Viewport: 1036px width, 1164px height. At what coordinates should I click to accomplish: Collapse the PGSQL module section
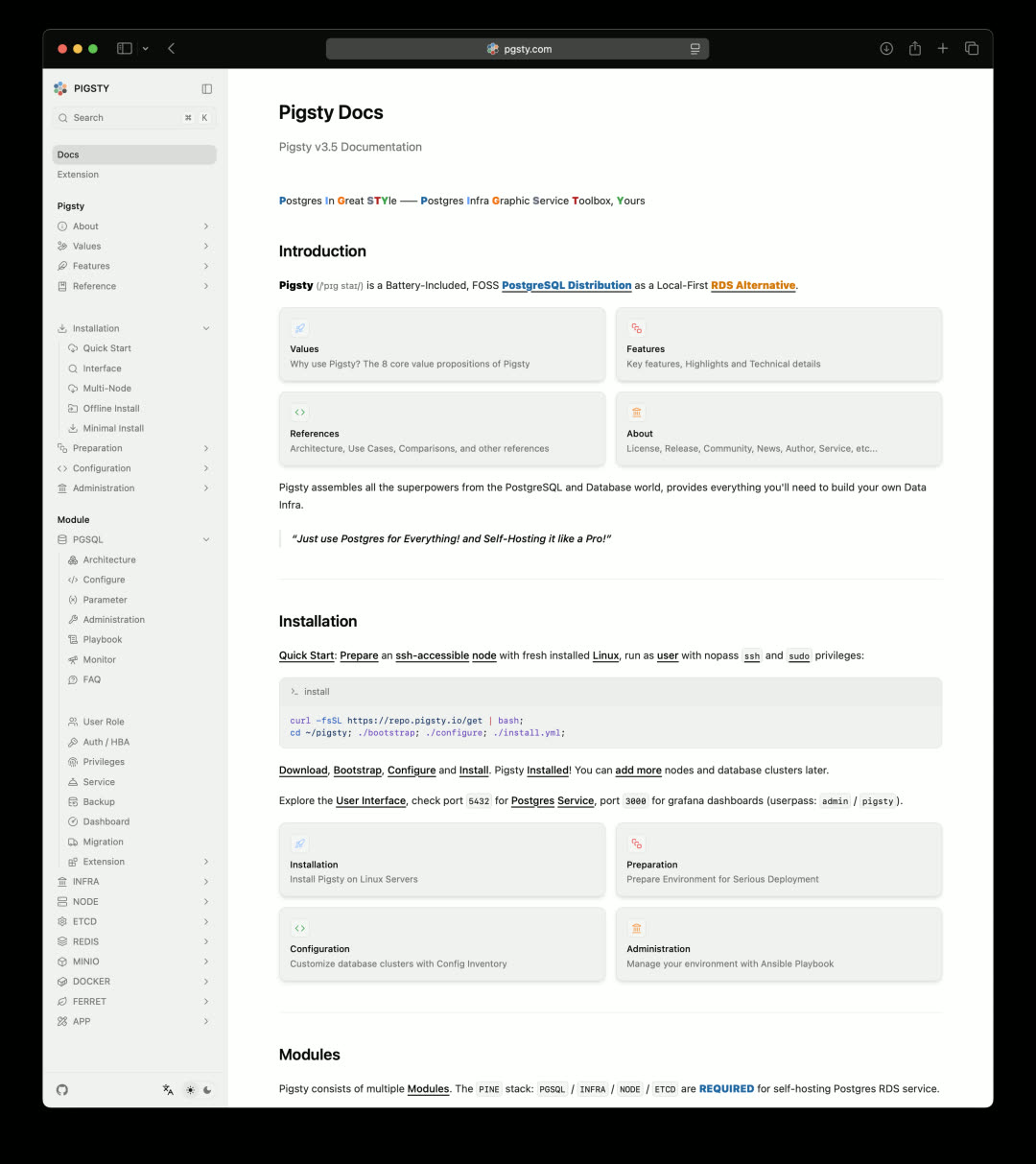(x=206, y=540)
